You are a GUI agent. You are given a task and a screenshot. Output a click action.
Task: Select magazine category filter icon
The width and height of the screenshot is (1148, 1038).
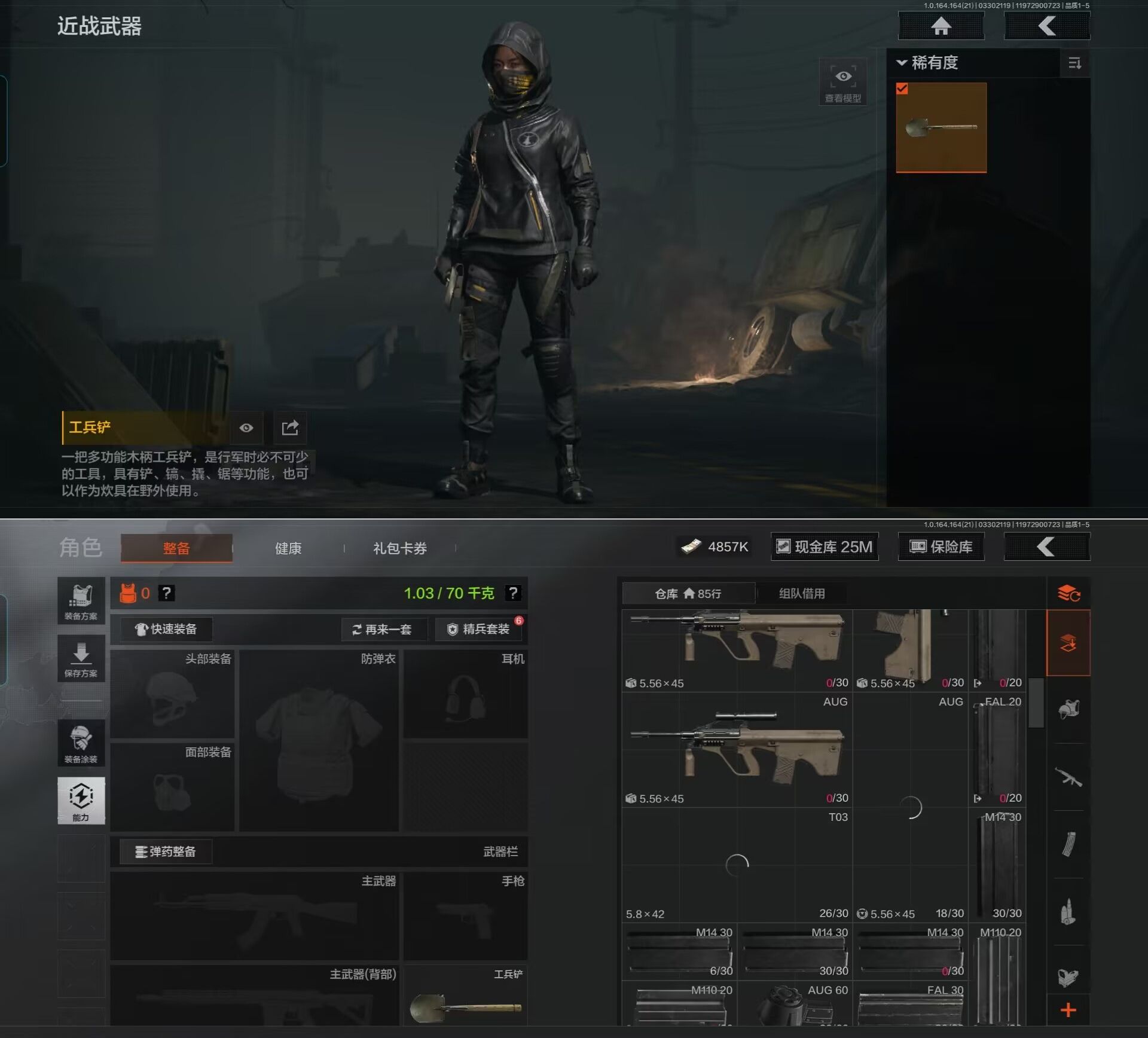pyautogui.click(x=1068, y=844)
